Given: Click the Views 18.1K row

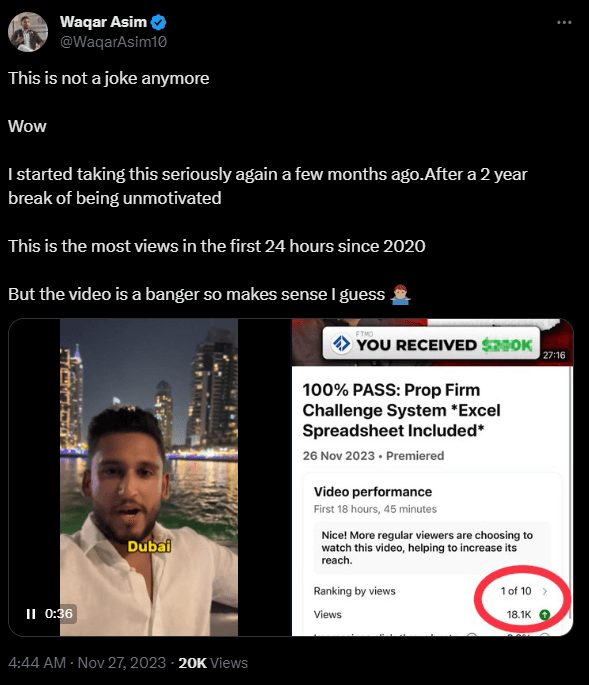Looking at the screenshot, I should click(x=431, y=615).
